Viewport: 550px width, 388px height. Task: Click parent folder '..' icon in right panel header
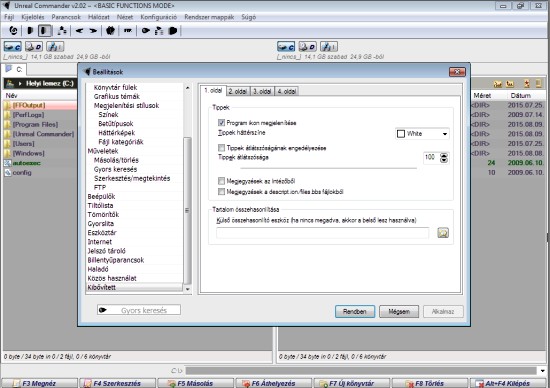[498, 84]
